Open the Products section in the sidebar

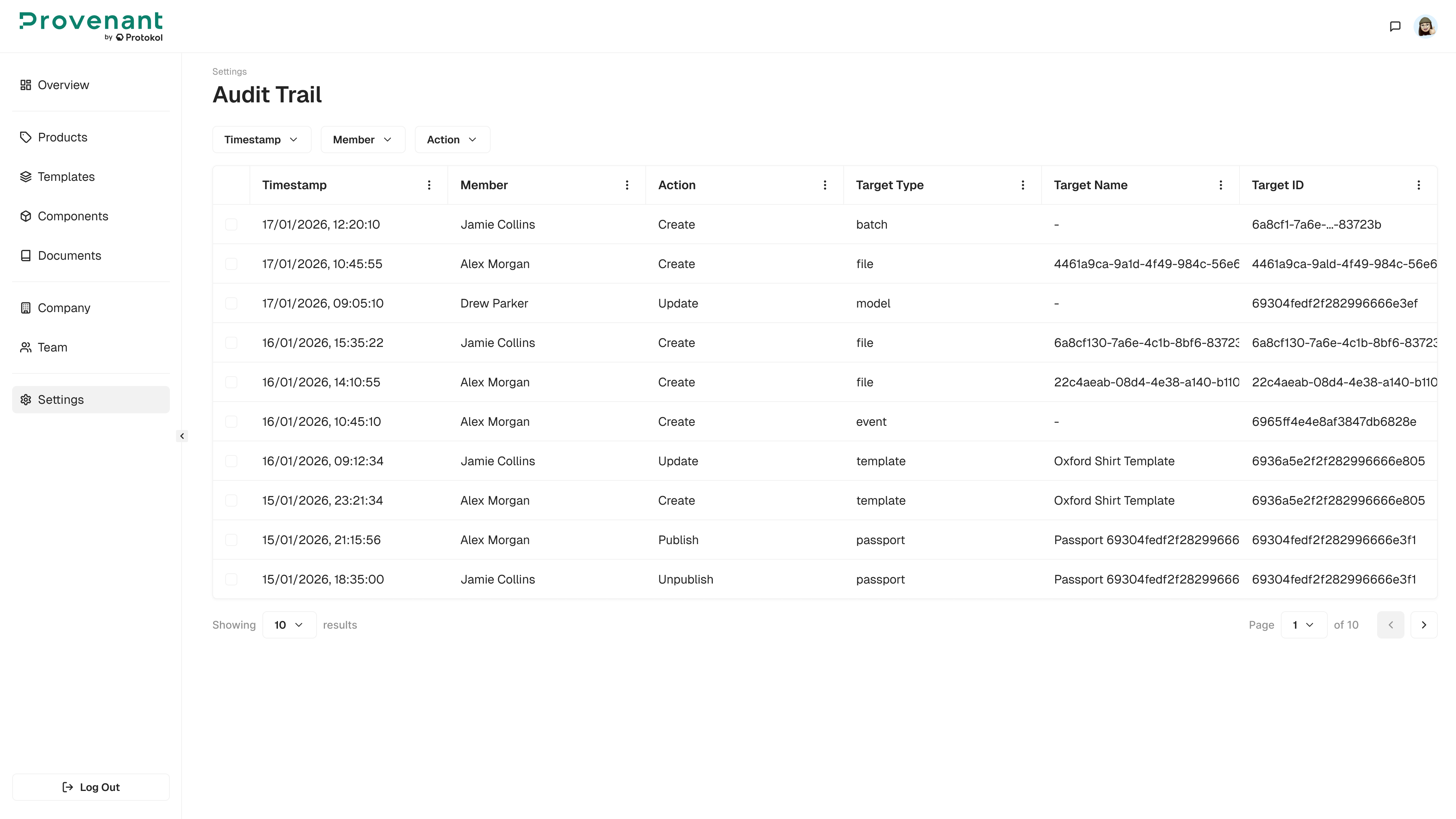62,137
